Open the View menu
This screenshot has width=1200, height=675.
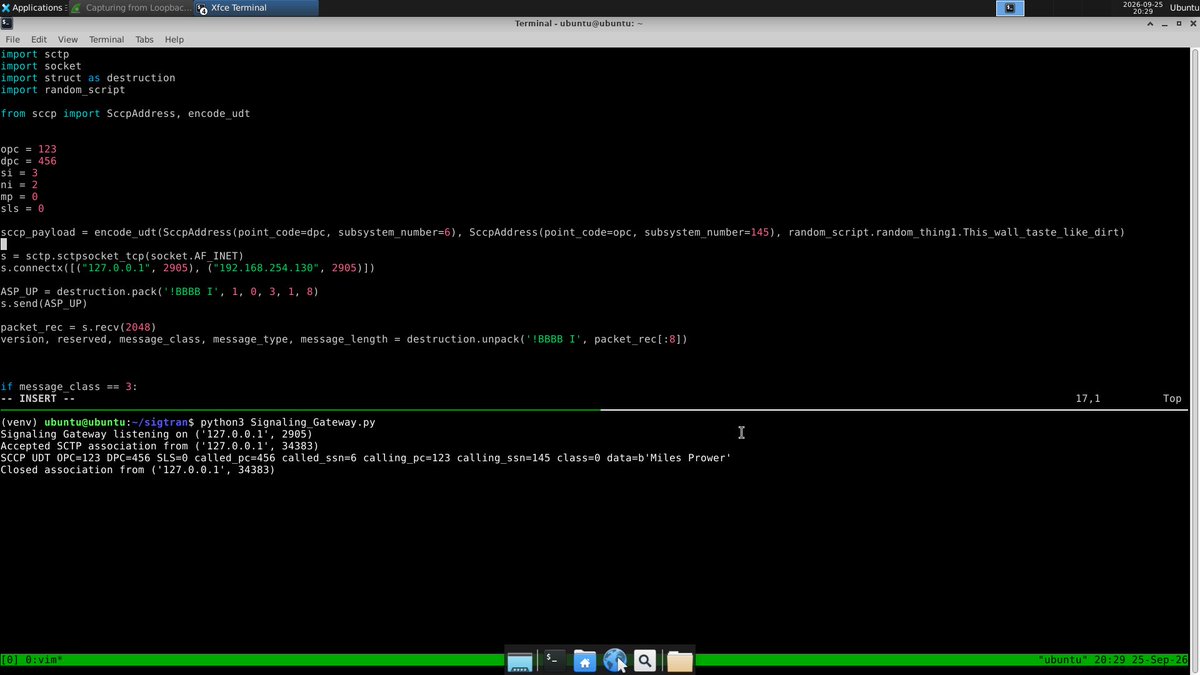coord(67,40)
